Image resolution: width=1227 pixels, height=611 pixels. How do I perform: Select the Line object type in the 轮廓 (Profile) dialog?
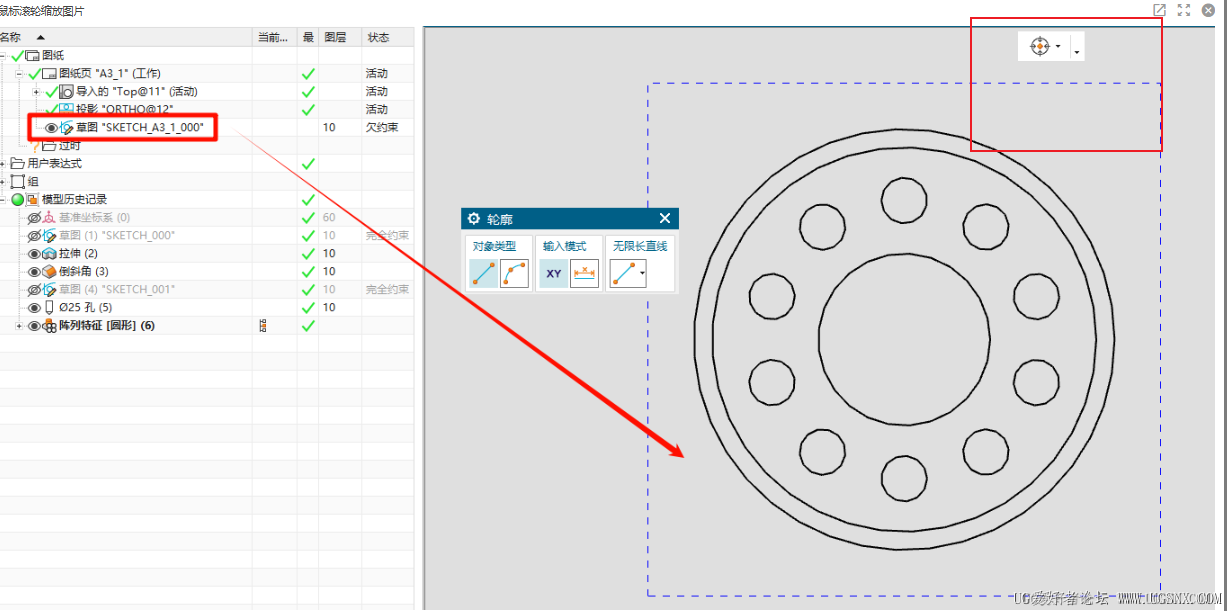click(x=483, y=274)
